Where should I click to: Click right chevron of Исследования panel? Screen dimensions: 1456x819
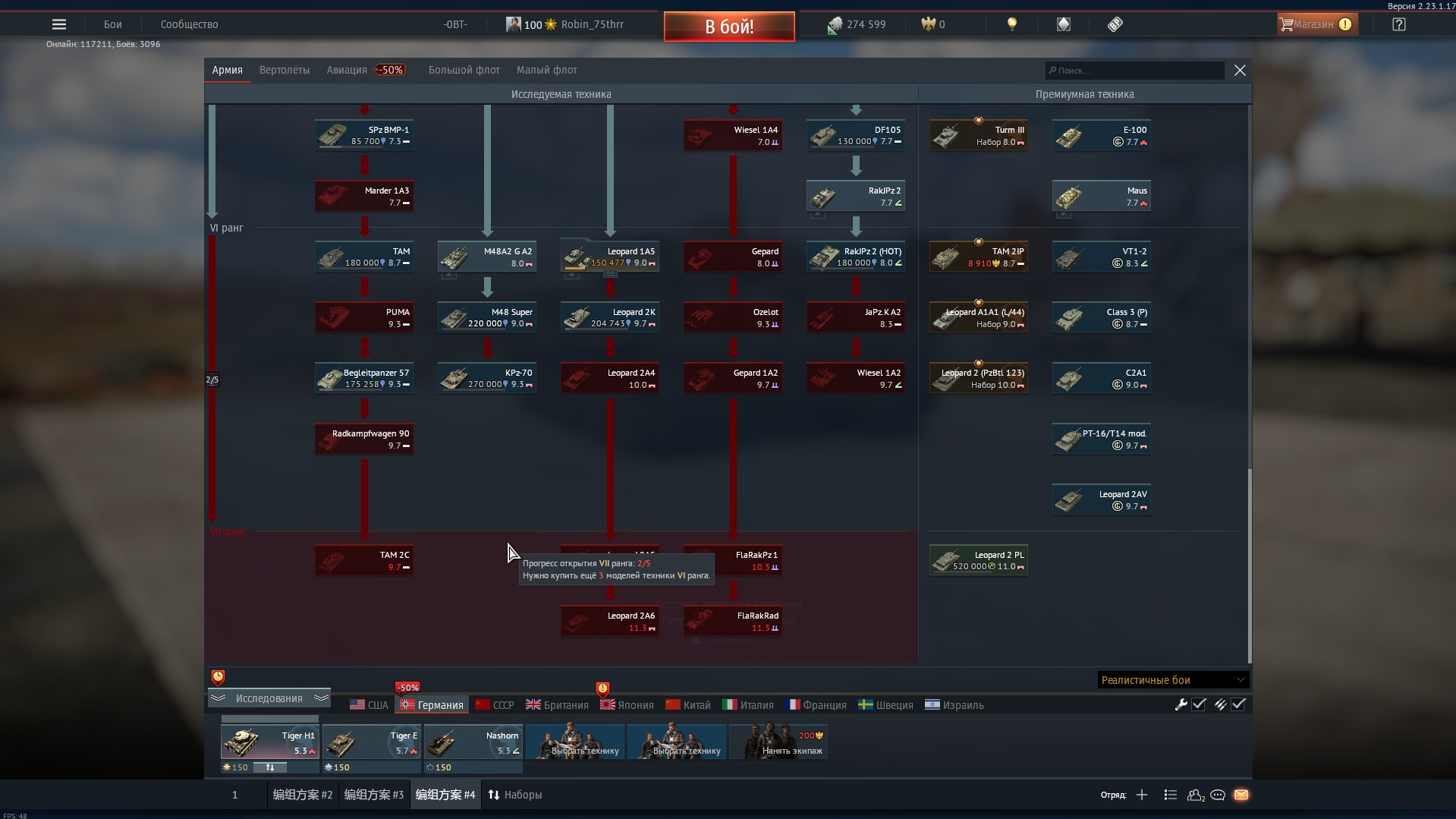(x=321, y=698)
